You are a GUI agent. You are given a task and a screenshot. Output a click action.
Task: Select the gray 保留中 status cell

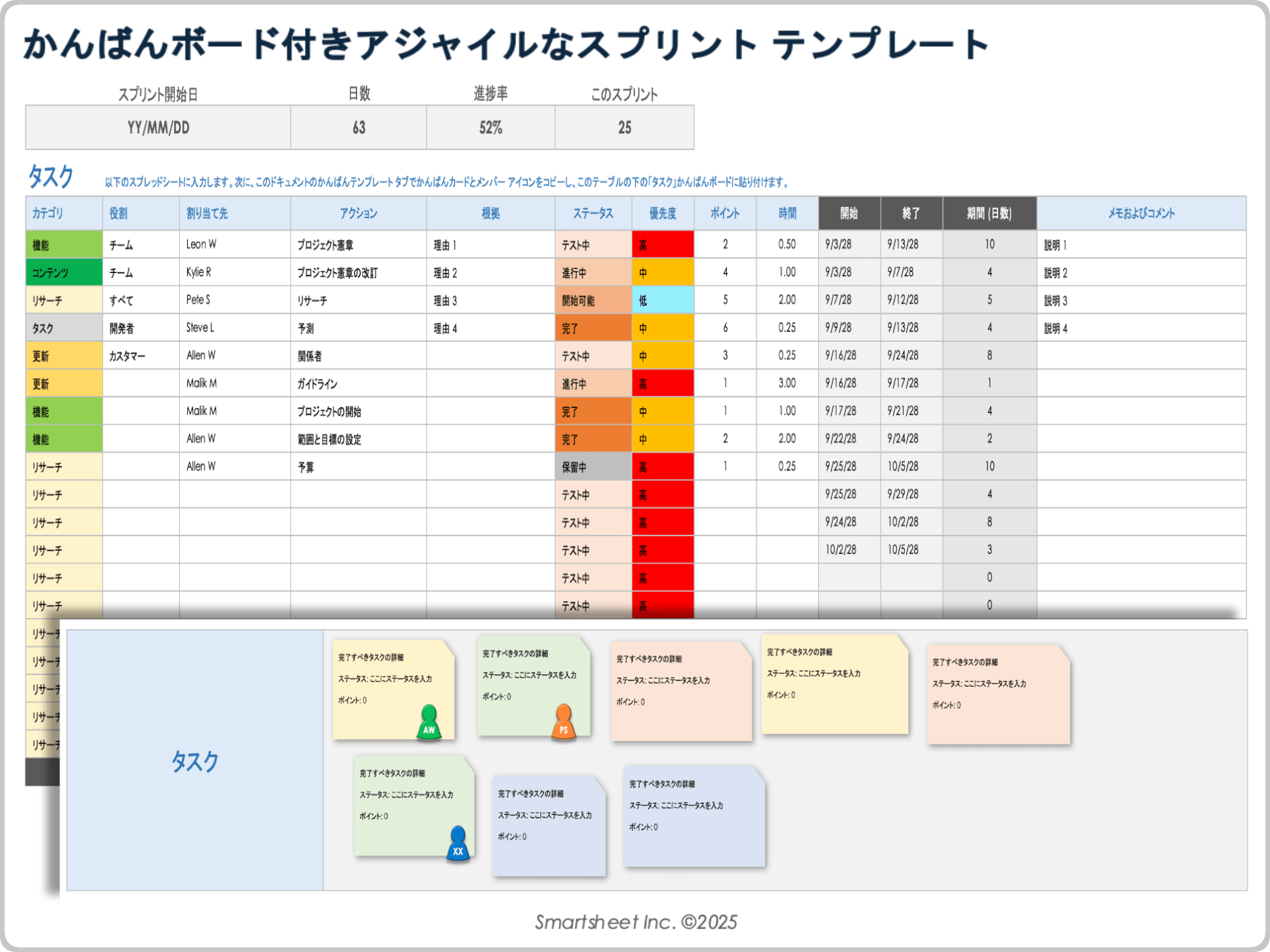coord(593,467)
